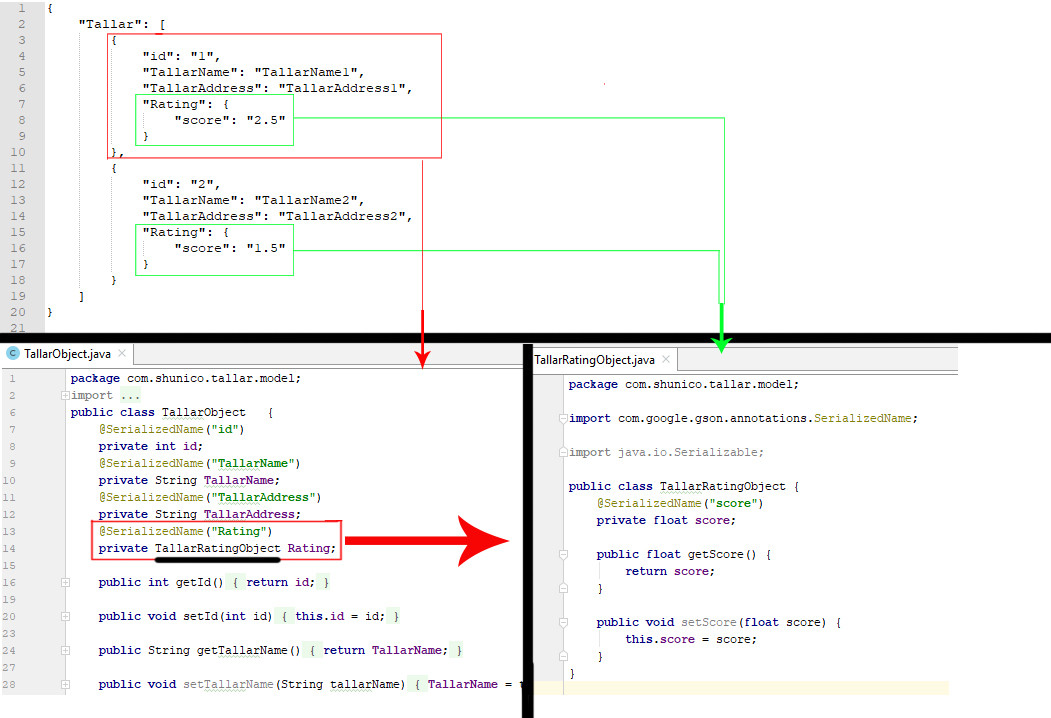Collapse the java.io.Serializable import fold region
The width and height of the screenshot is (1051, 718).
click(561, 452)
